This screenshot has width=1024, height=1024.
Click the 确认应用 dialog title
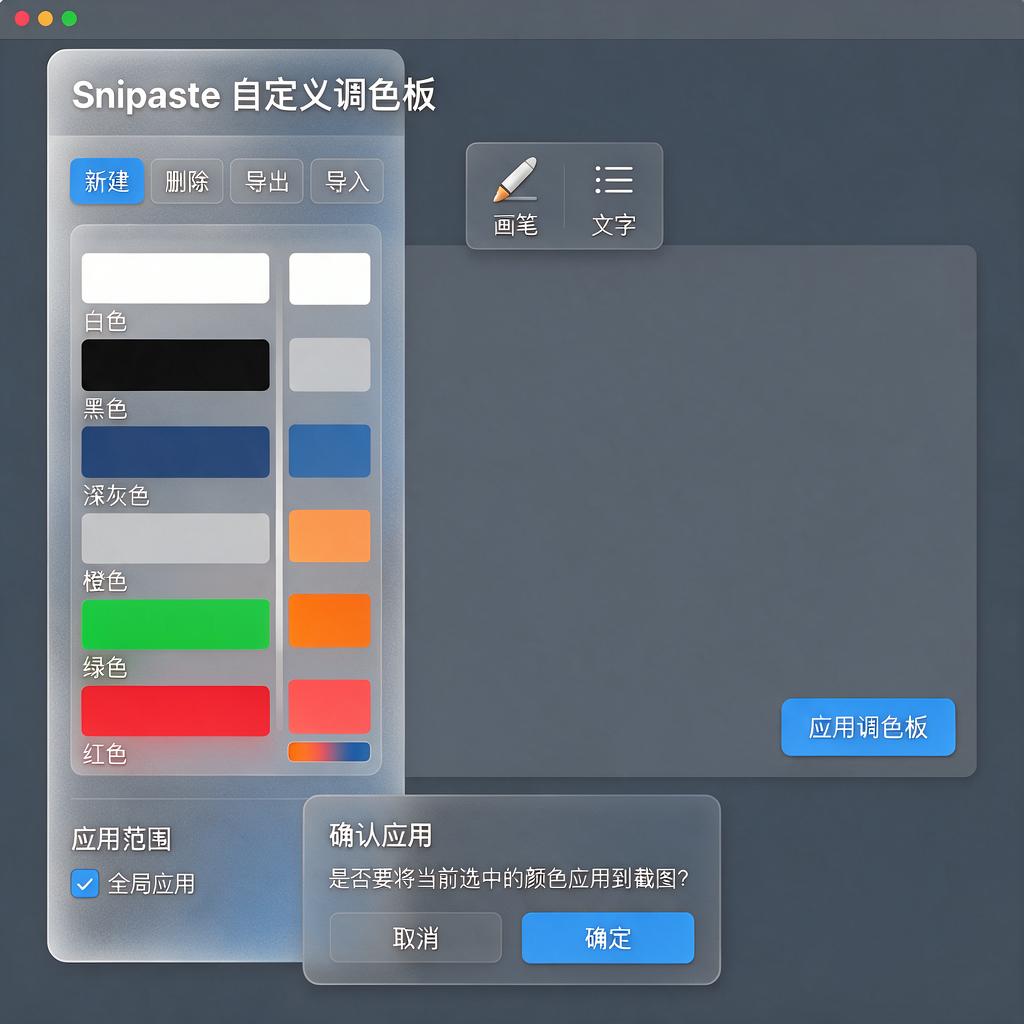(381, 835)
